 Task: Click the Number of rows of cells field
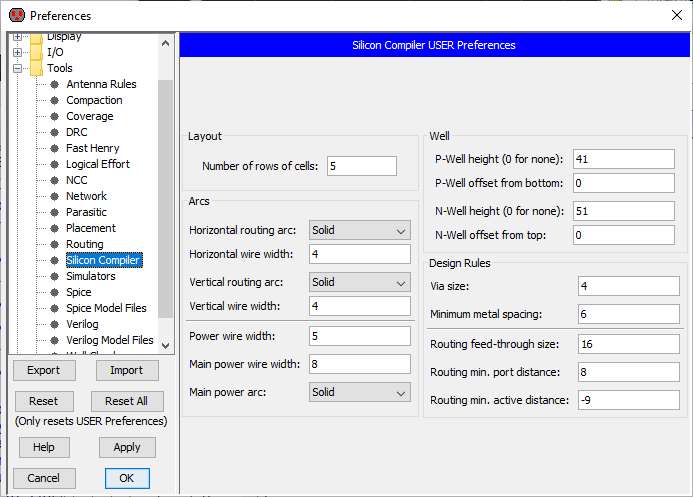click(x=360, y=166)
